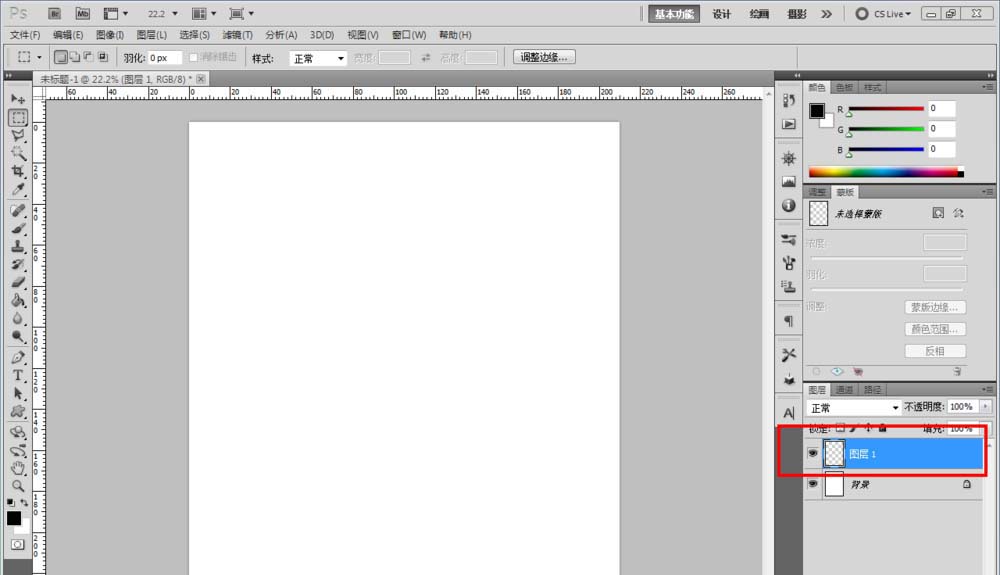The image size is (1000, 575).
Task: Open the Character panel dock icon
Action: click(789, 413)
